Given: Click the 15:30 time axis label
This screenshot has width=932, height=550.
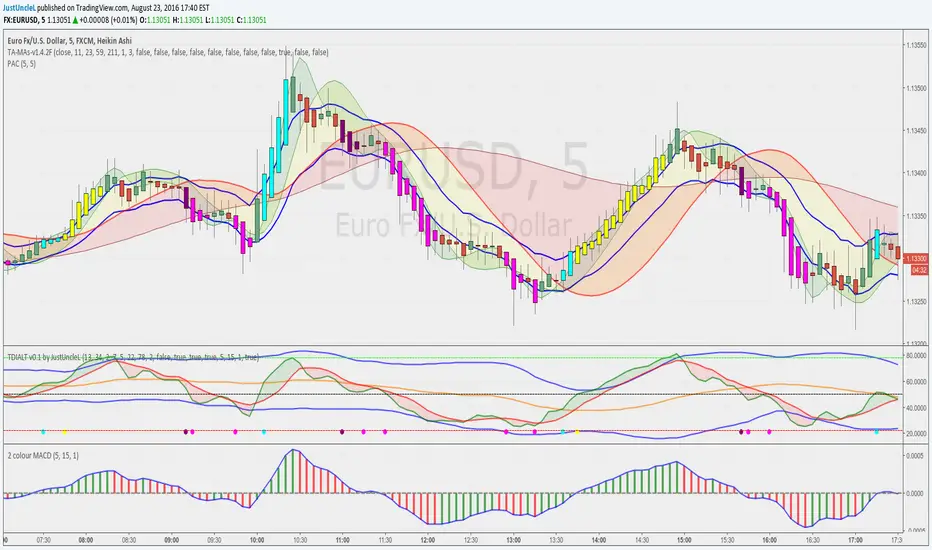Looking at the screenshot, I should point(727,540).
